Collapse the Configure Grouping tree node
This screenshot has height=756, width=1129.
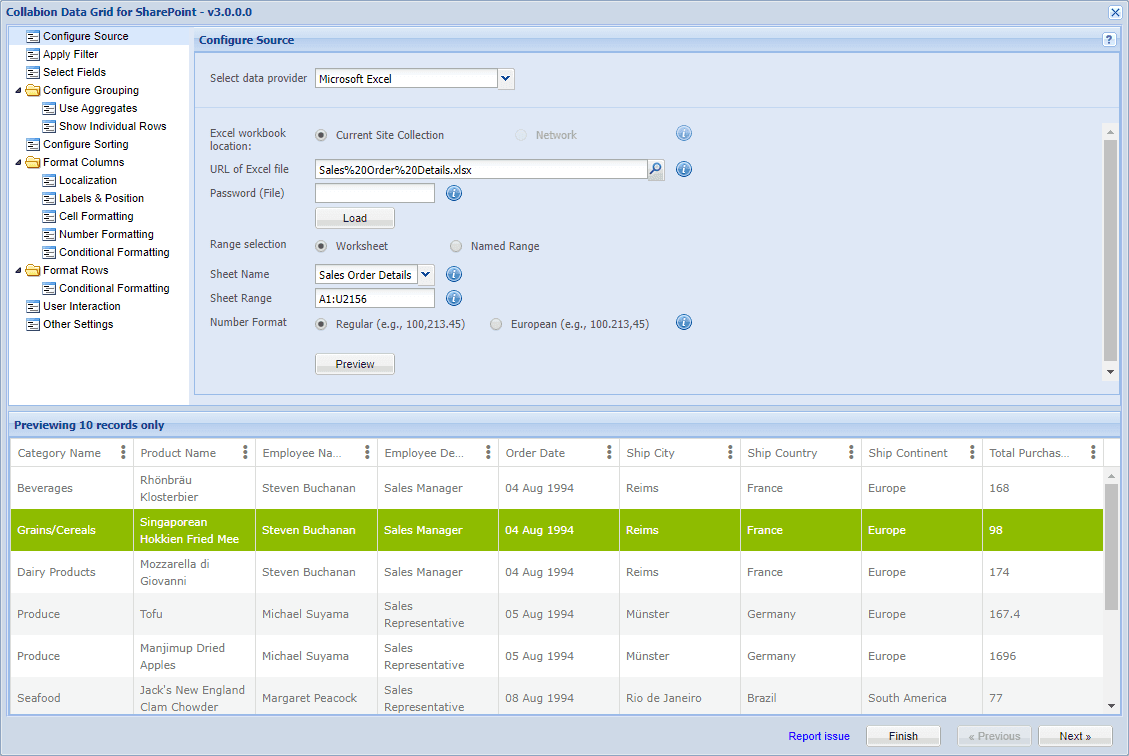tap(19, 90)
